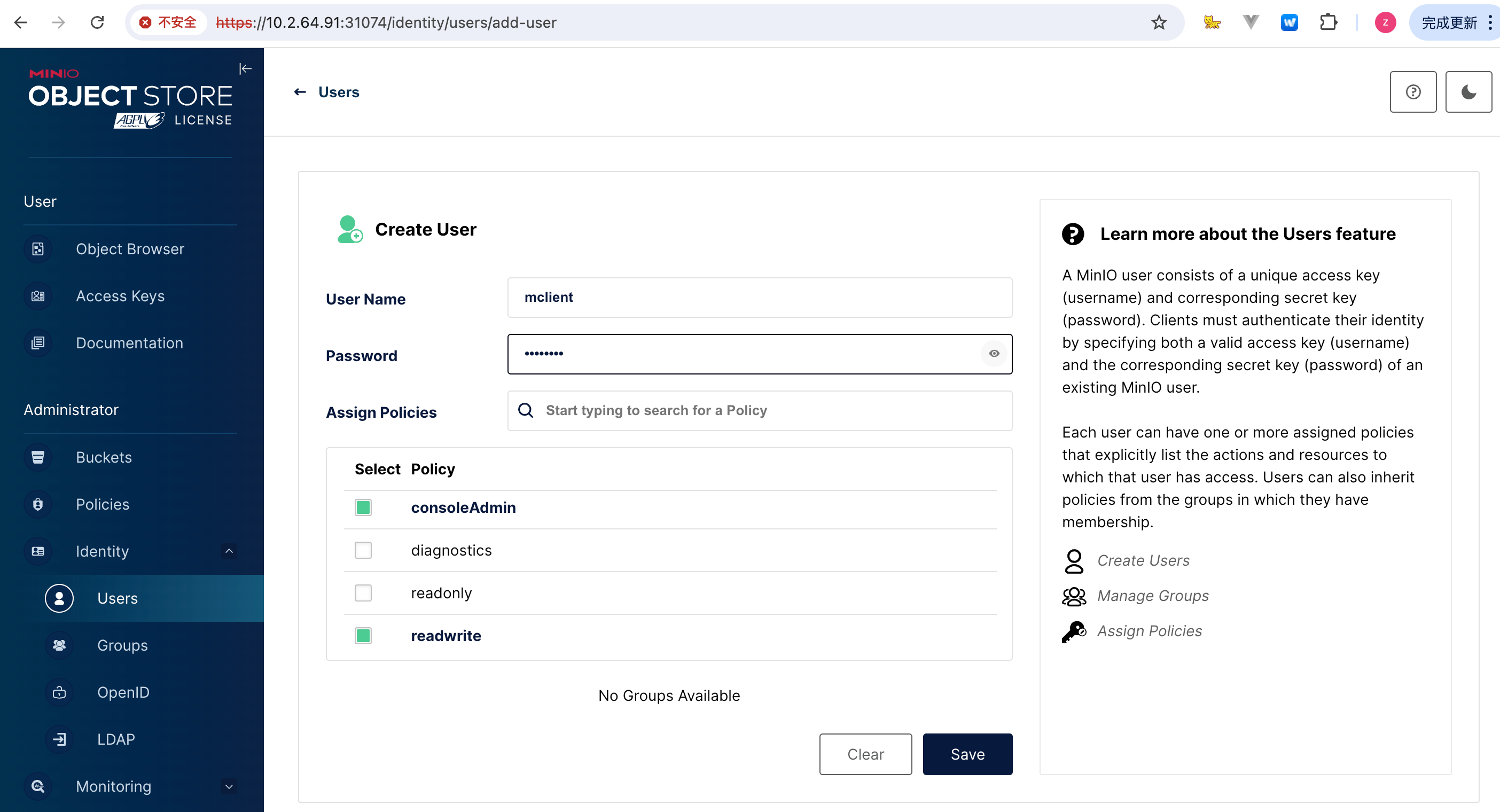Open Groups in the Identity submenu
Screen dimensions: 1500x812
tap(122, 645)
